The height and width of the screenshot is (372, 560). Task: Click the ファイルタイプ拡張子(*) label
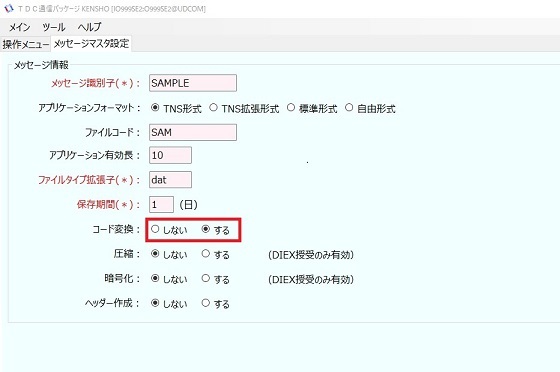(89, 180)
